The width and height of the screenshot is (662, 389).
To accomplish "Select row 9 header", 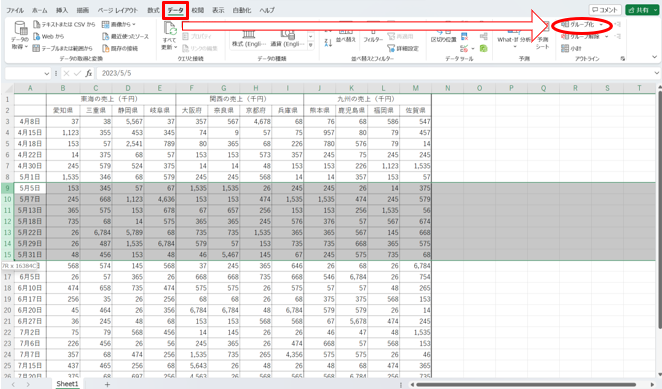I will pos(8,188).
